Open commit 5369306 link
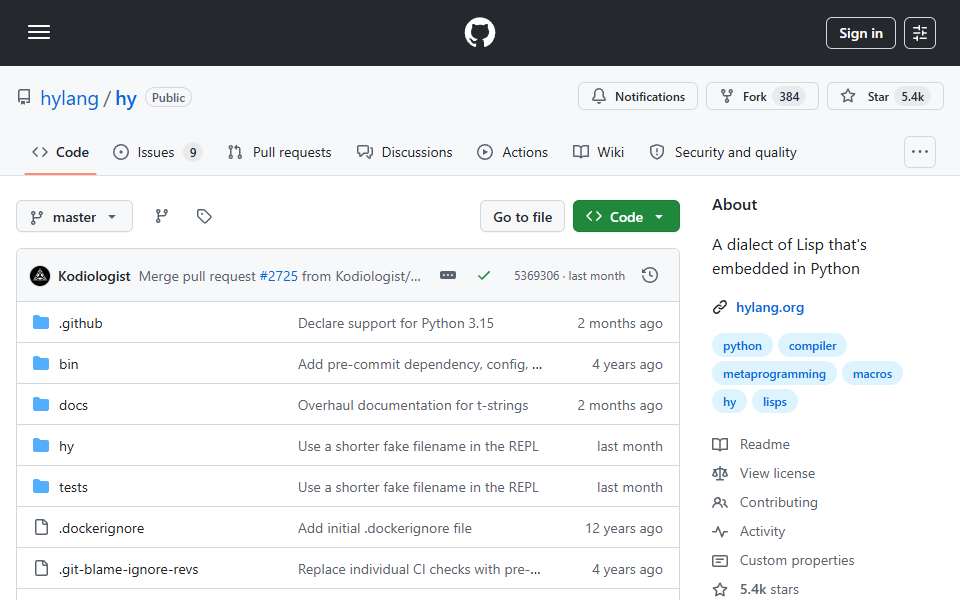 point(536,276)
